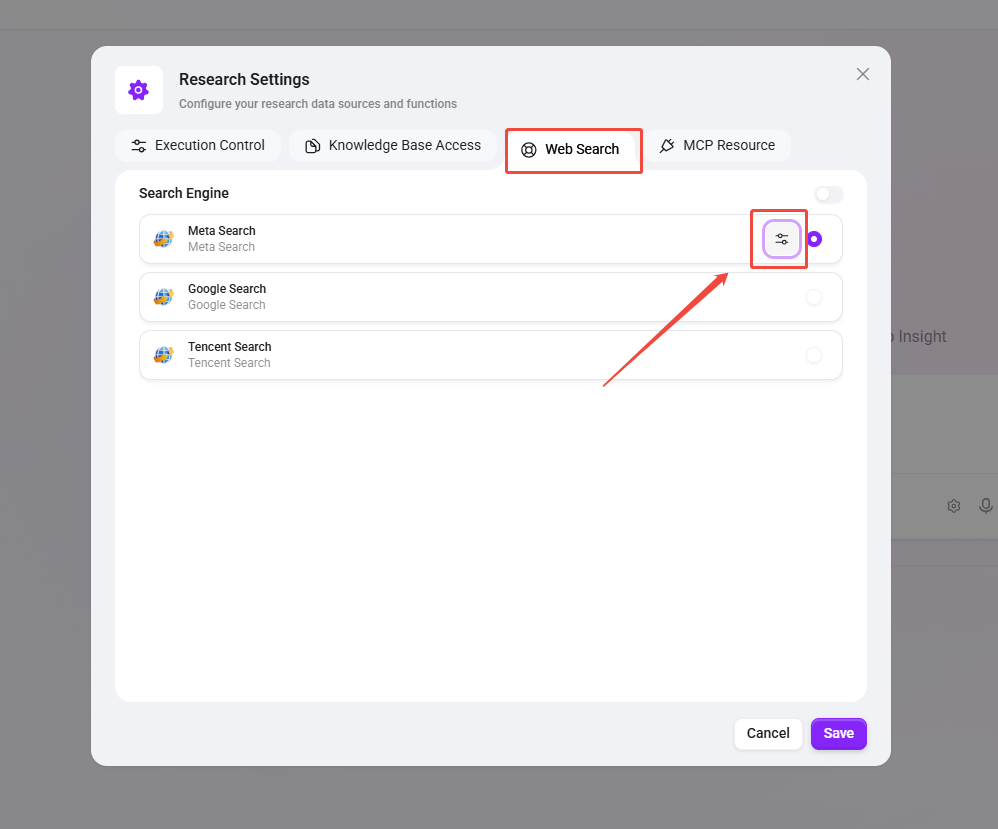This screenshot has height=829, width=998.
Task: Click the Google Search globe icon
Action: (x=163, y=297)
